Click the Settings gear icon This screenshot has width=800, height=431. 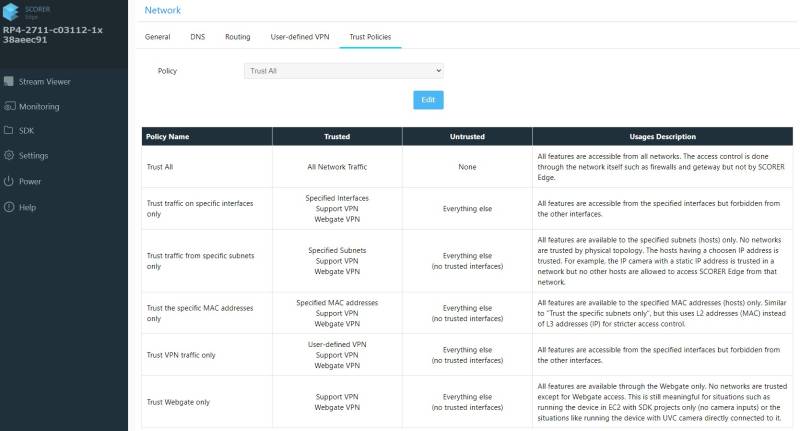[9, 156]
